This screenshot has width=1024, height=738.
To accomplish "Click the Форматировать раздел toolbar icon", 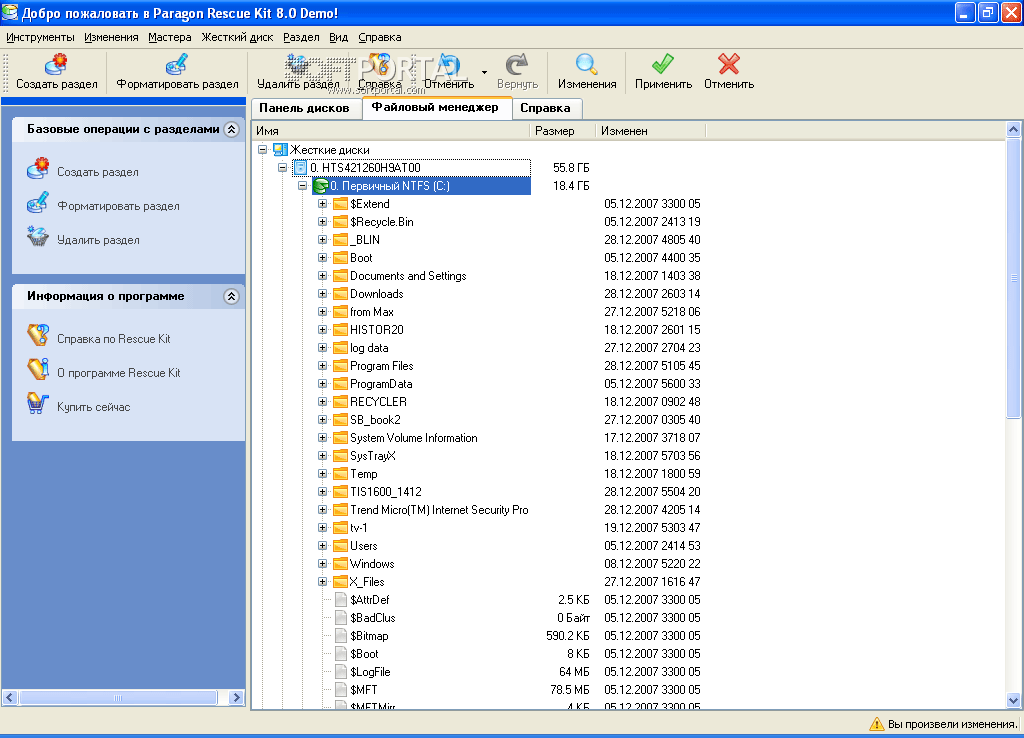I will tap(177, 65).
